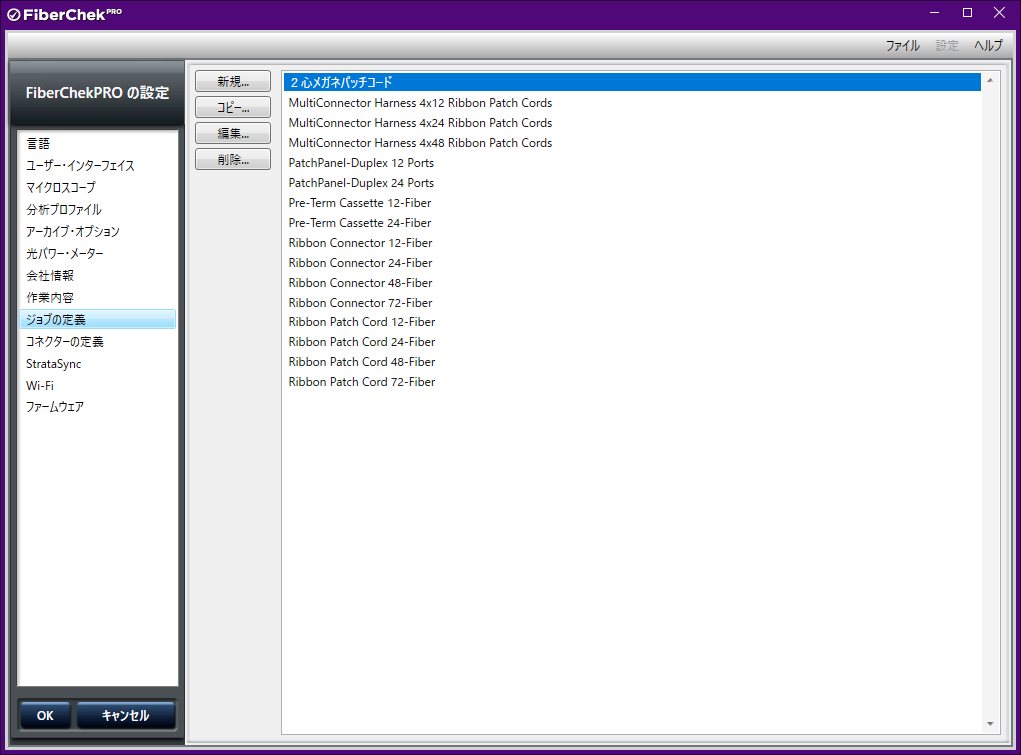Maximize the FiberChek PRO window
1021x755 pixels.
(x=968, y=13)
